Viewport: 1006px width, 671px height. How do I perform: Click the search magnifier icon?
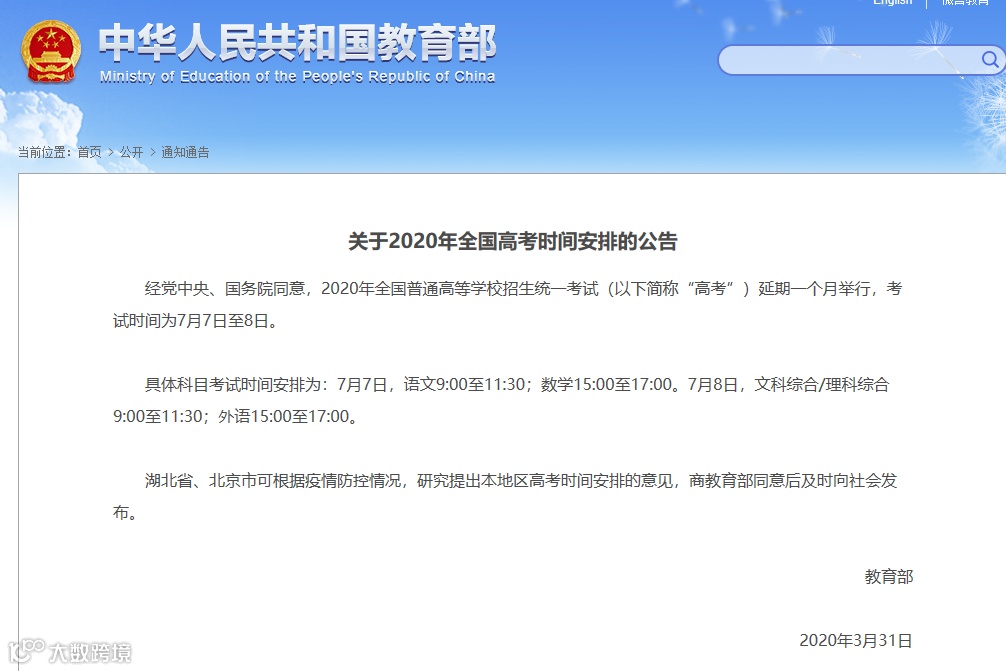click(990, 60)
